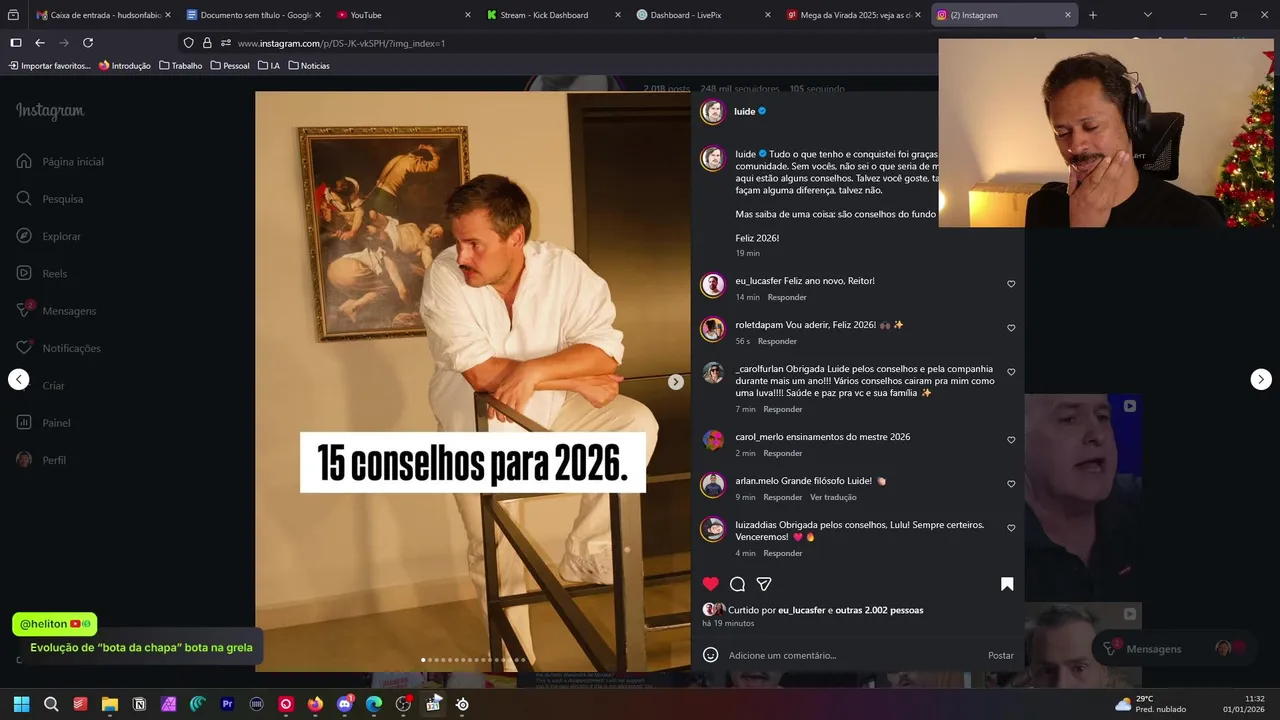Image resolution: width=1280 pixels, height=720 pixels.
Task: Open File Explorer from taskbar
Action: tap(110, 704)
